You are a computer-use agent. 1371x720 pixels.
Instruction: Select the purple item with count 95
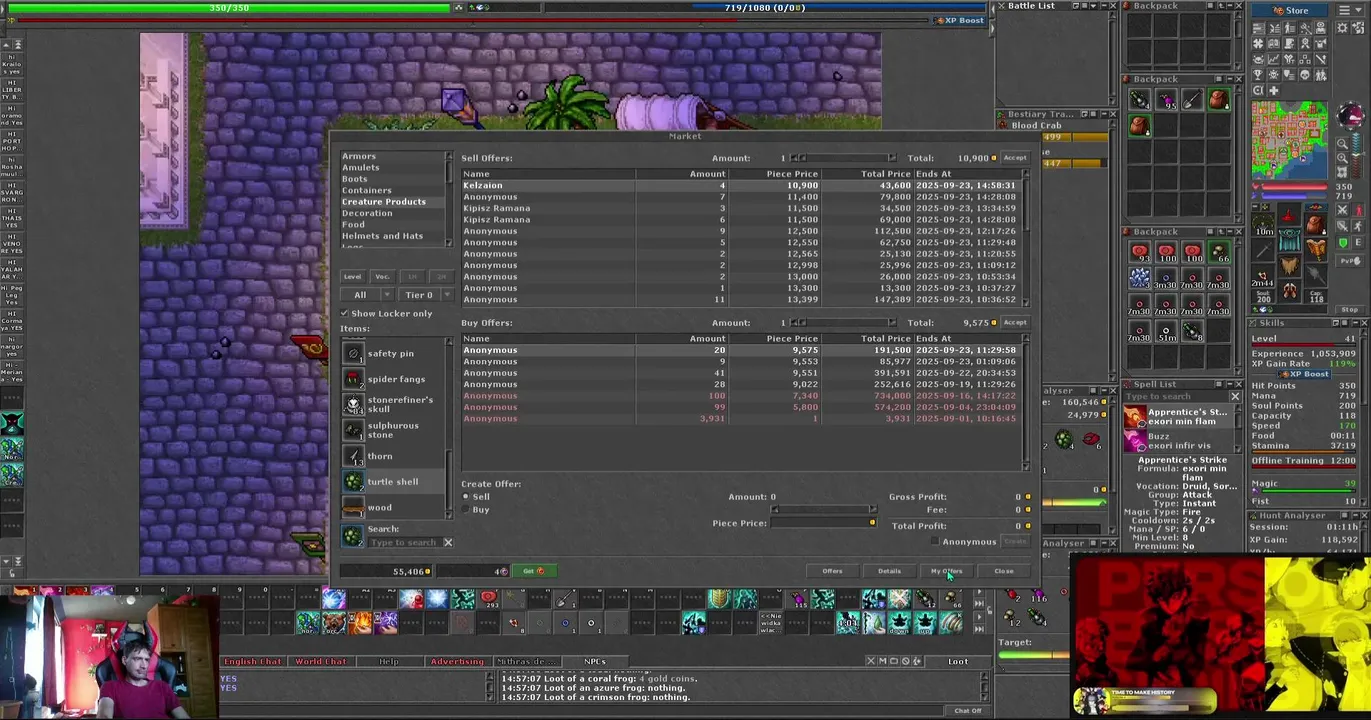1166,99
